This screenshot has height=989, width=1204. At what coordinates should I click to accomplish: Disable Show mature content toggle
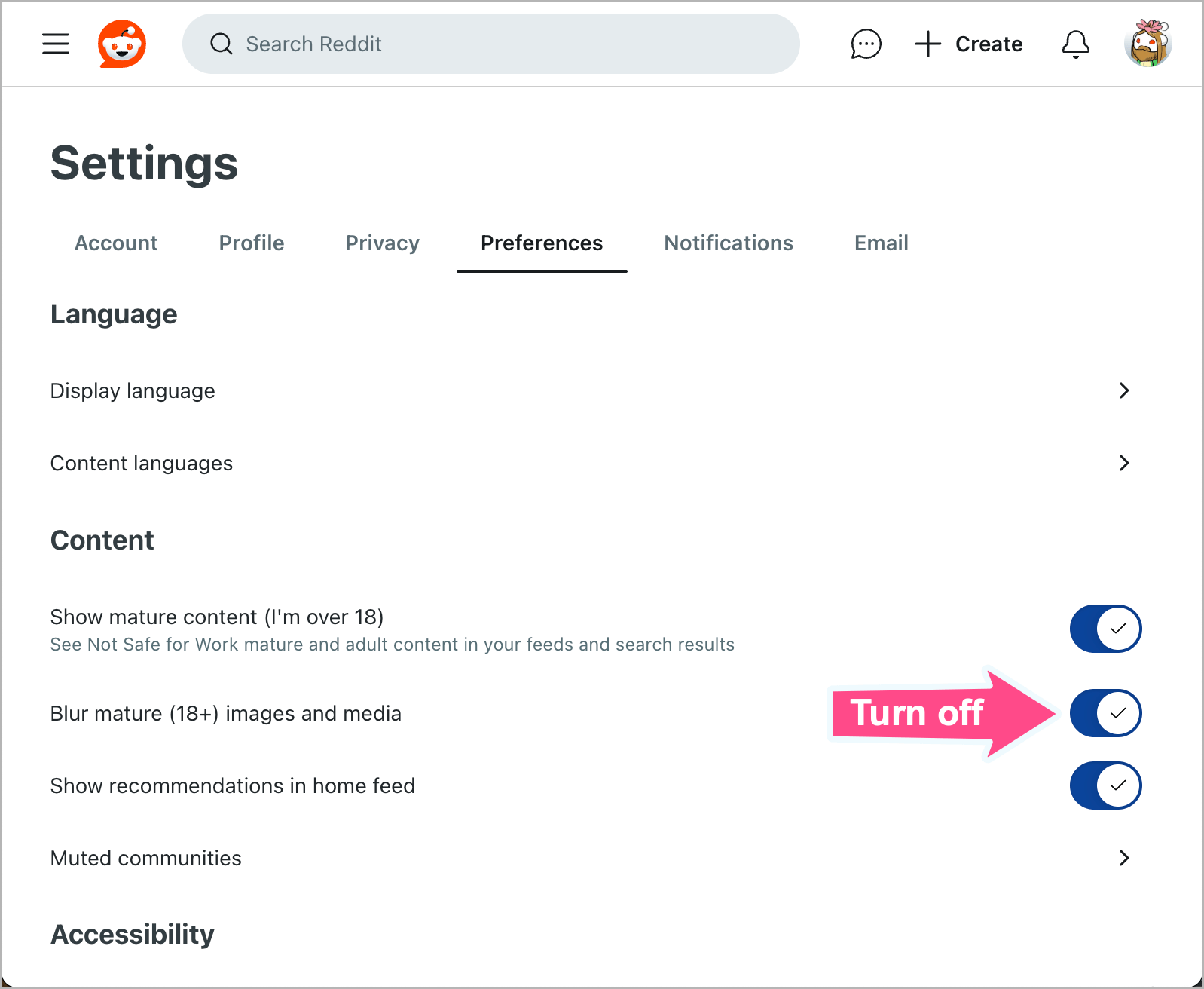pos(1105,628)
